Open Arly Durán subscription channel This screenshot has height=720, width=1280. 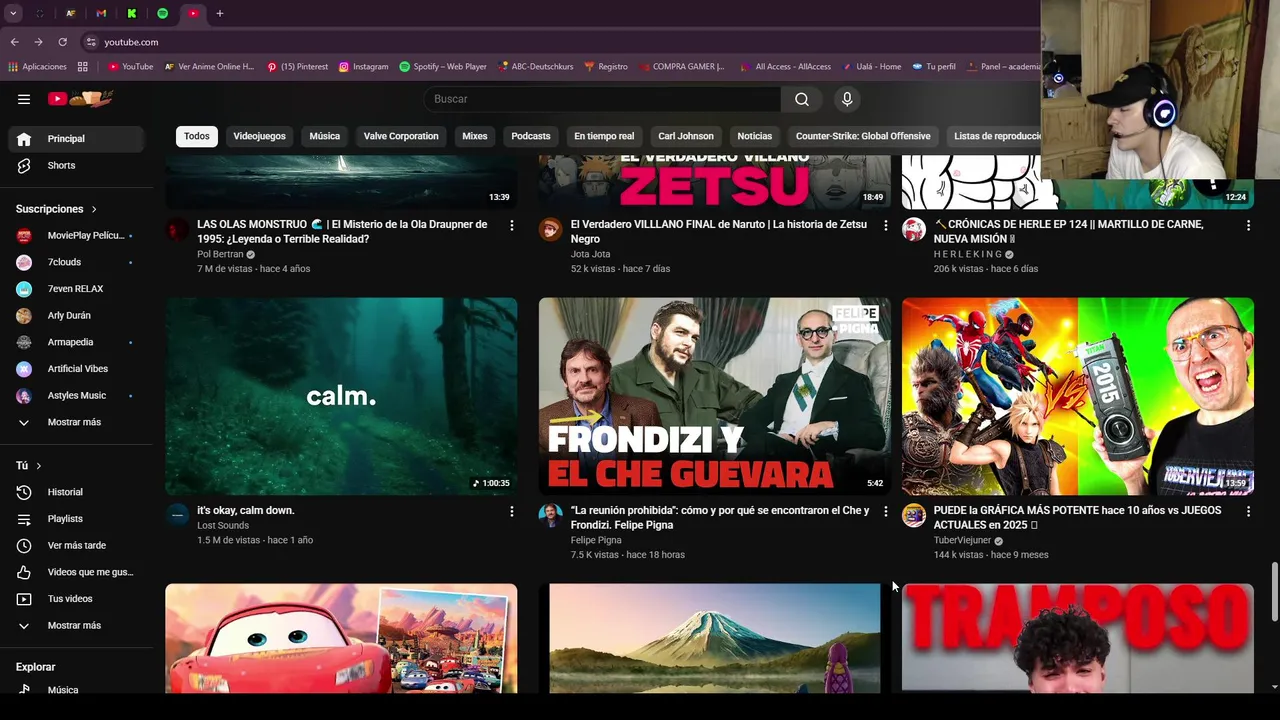[76, 315]
